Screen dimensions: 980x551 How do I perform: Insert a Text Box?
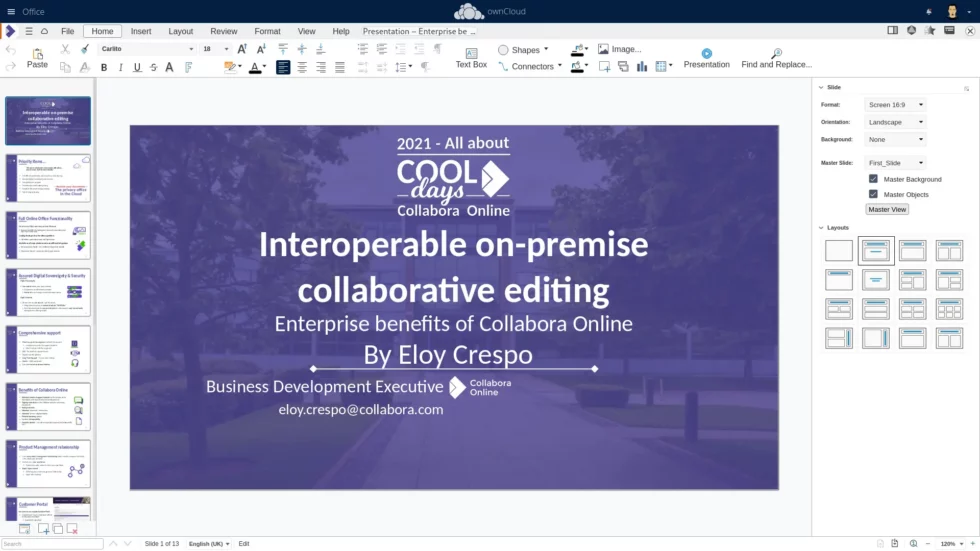point(471,58)
